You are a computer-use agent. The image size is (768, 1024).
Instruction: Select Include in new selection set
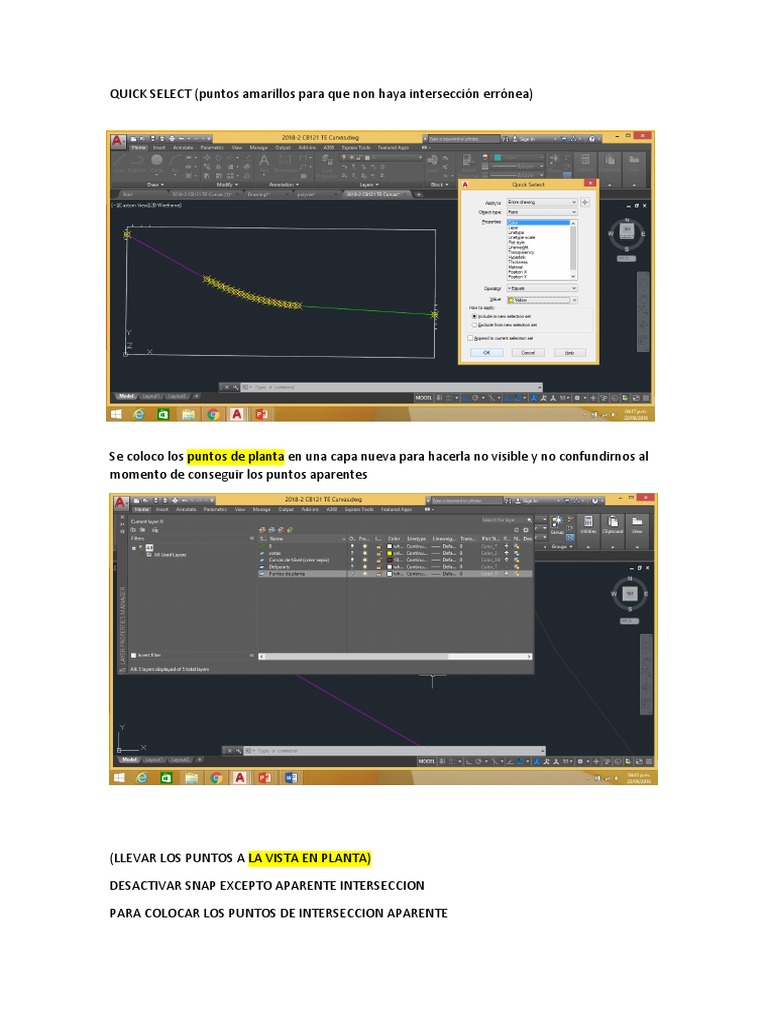(502, 316)
